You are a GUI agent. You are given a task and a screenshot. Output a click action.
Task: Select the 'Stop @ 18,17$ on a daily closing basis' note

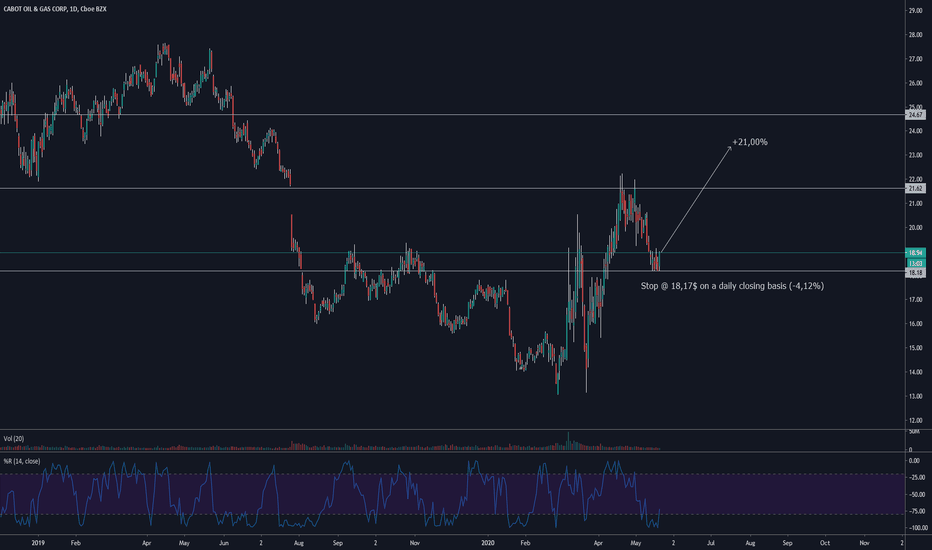pos(732,286)
